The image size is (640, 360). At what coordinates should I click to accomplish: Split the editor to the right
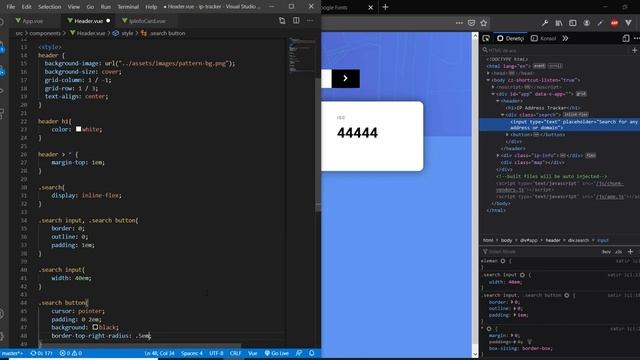296,20
